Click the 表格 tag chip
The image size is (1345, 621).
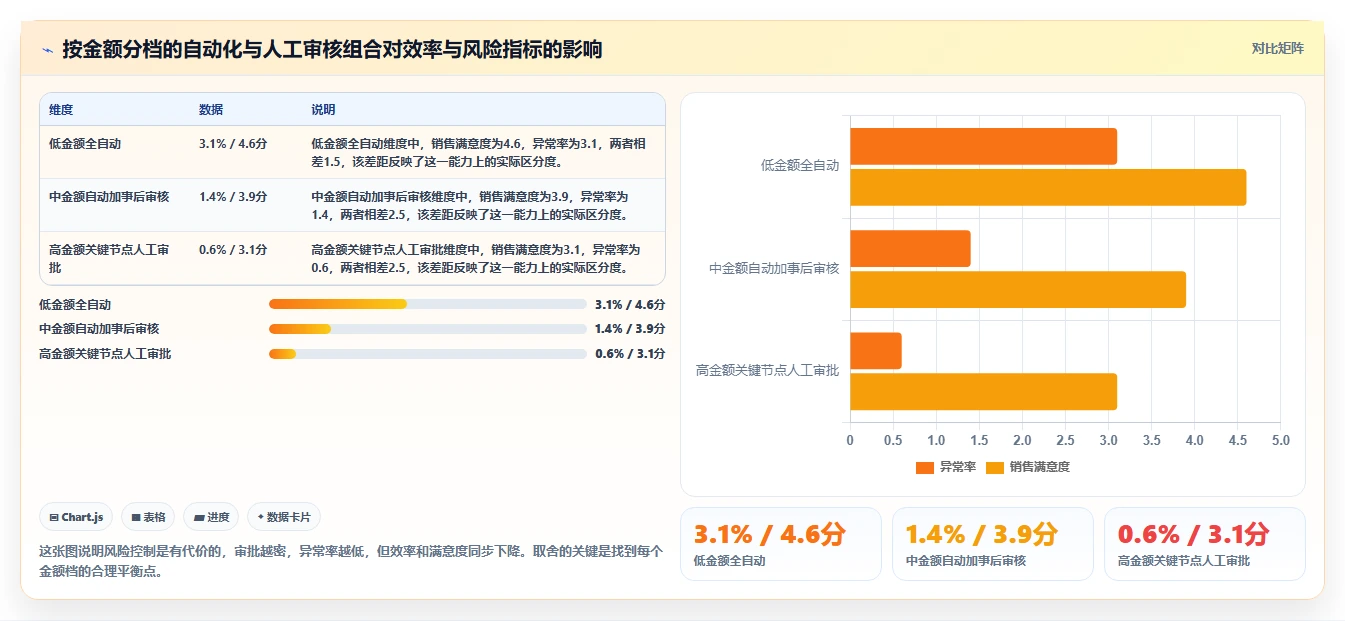148,517
